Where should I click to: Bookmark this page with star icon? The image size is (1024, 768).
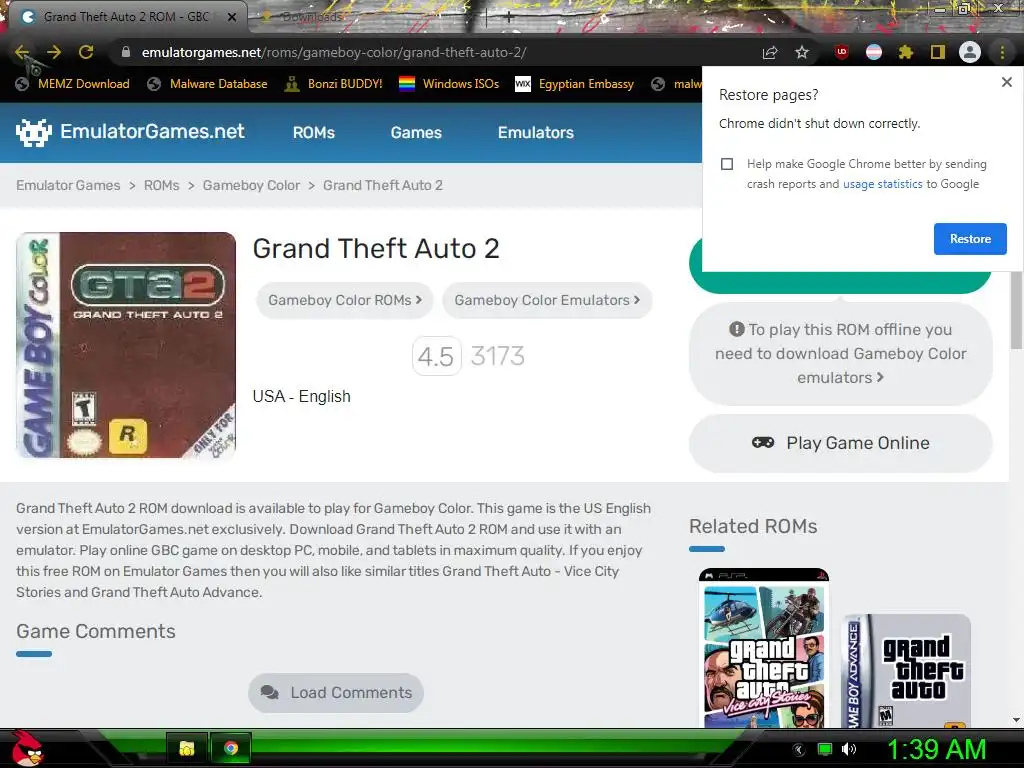click(x=802, y=52)
